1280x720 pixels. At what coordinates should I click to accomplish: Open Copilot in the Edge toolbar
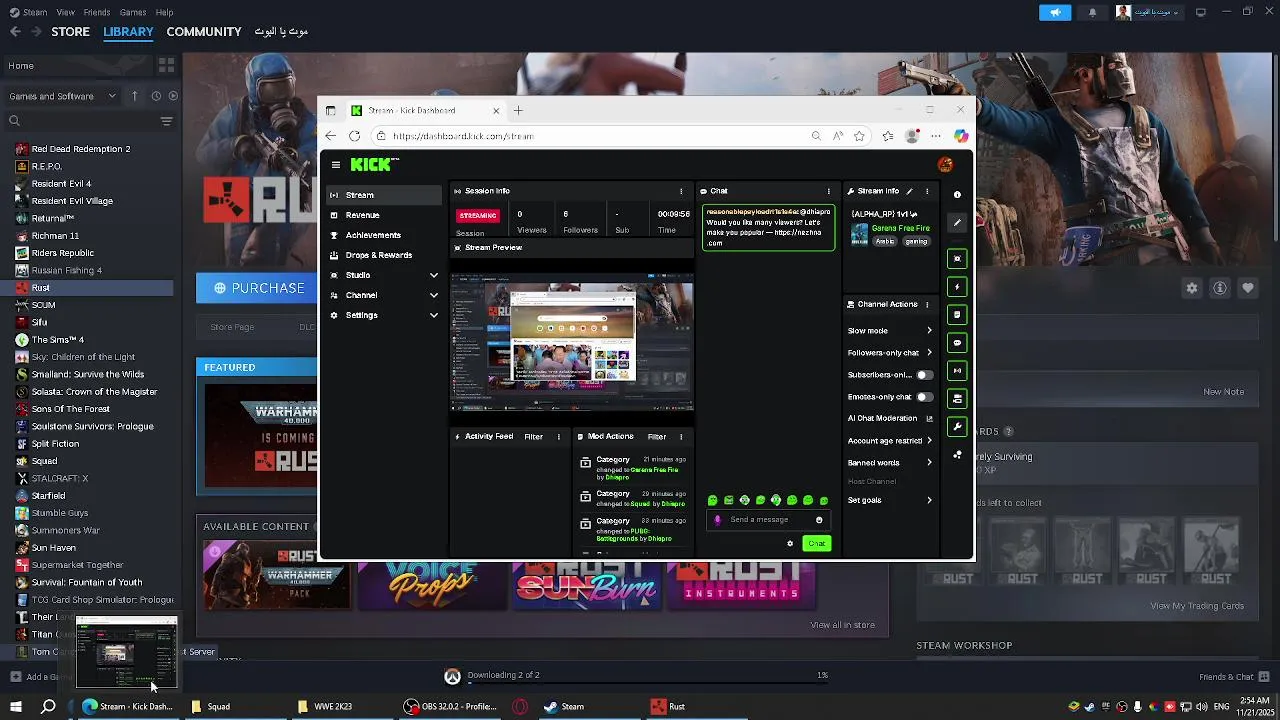pyautogui.click(x=961, y=136)
